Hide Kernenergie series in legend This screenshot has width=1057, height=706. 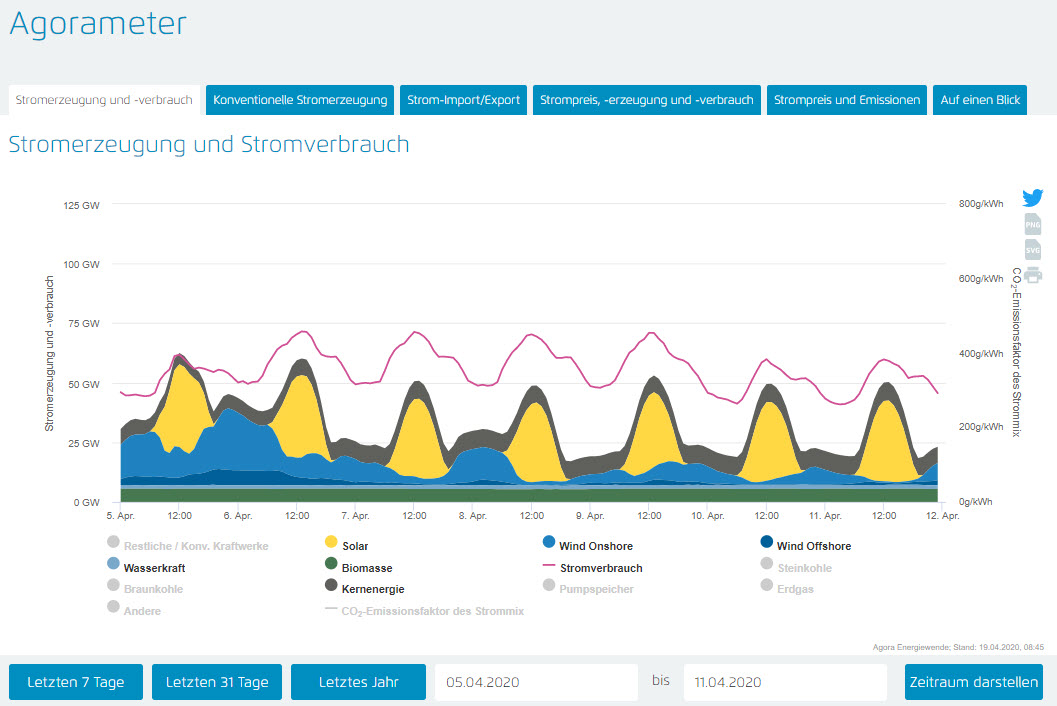pyautogui.click(x=372, y=589)
